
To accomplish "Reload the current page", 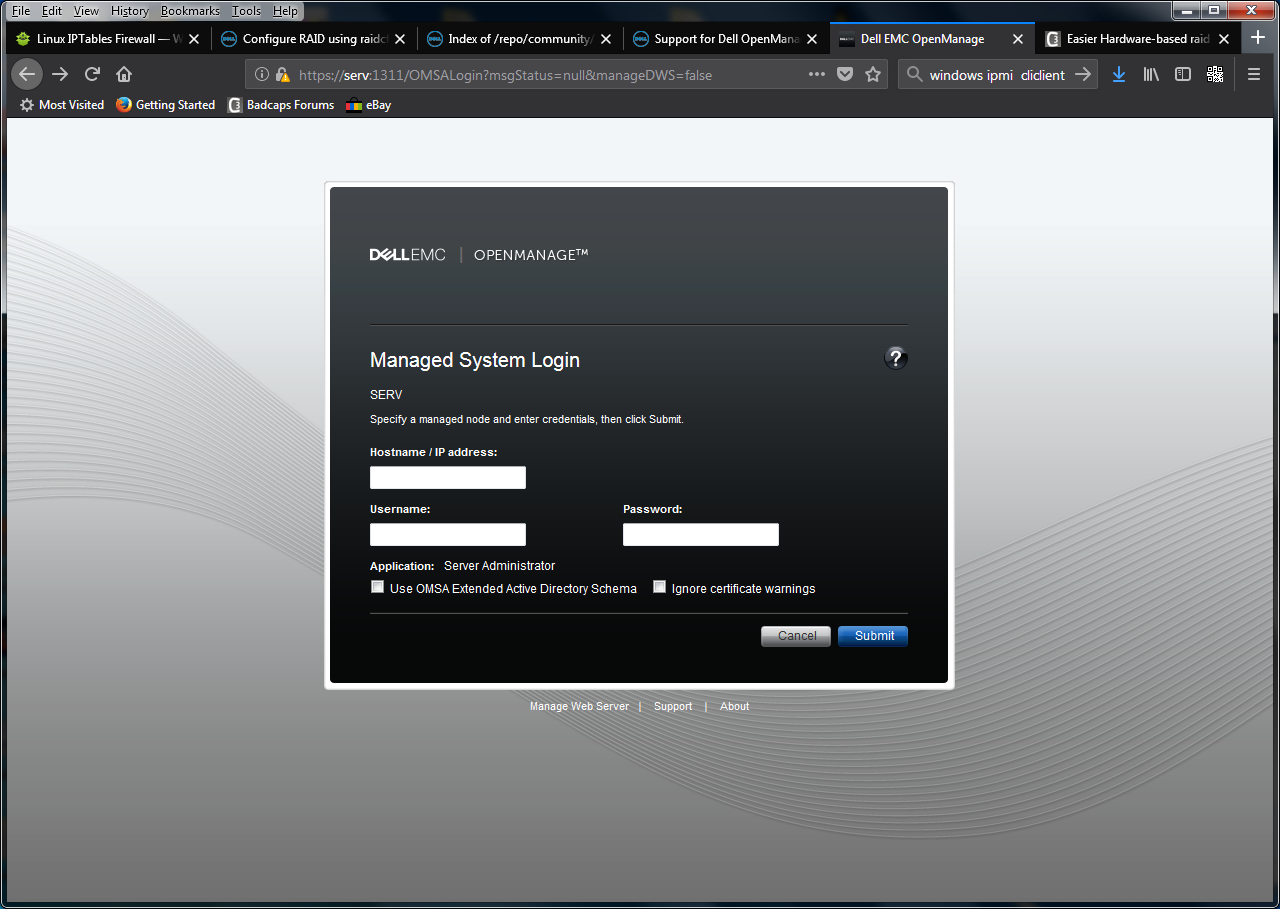I will (x=92, y=74).
